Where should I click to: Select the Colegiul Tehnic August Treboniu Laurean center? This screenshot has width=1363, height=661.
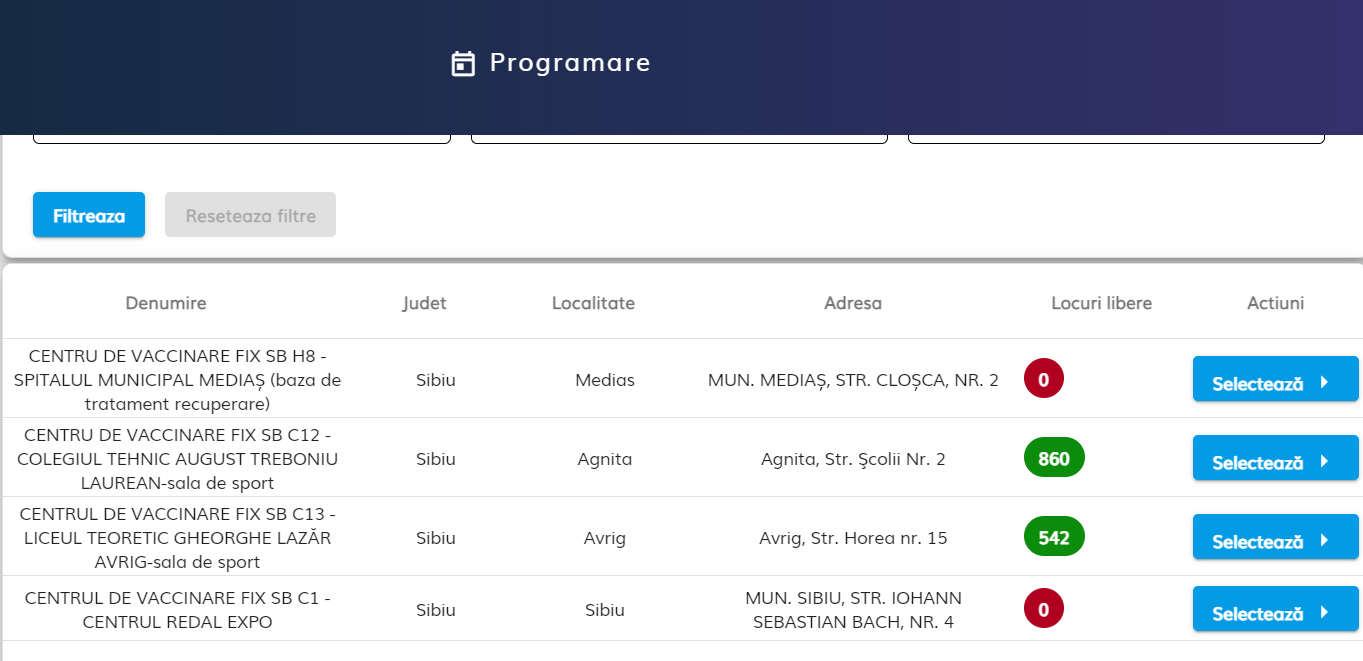pyautogui.click(x=1275, y=458)
